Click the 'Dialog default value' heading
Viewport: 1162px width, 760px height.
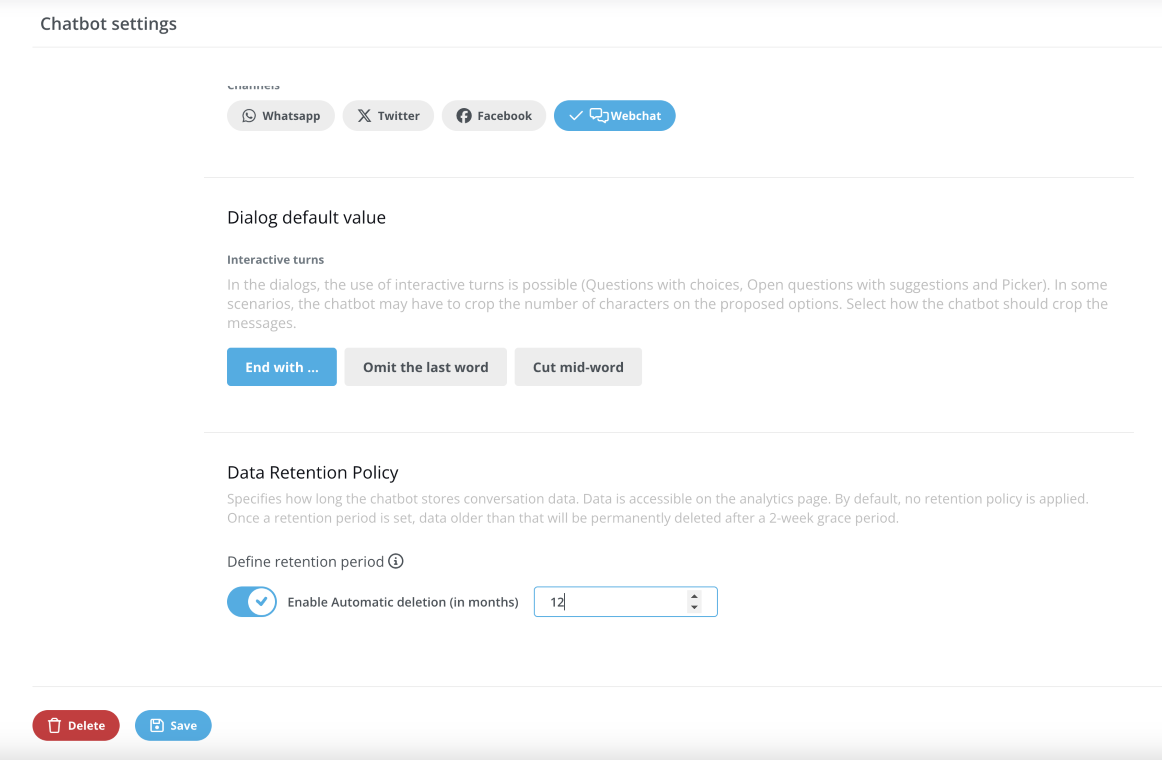click(306, 218)
